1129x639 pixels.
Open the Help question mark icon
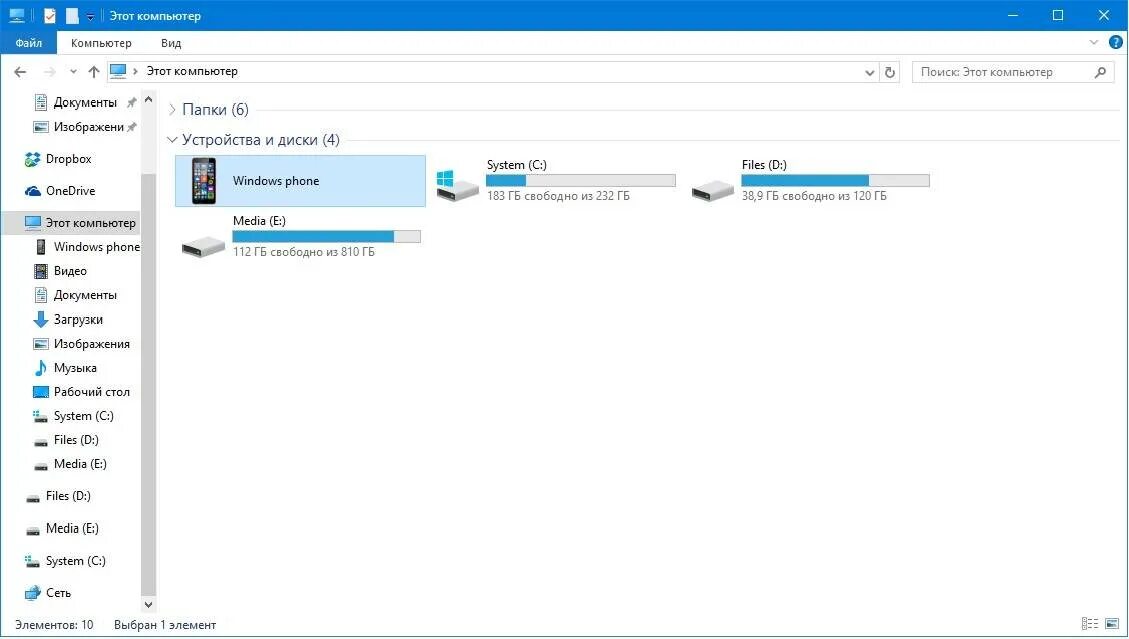(1115, 43)
